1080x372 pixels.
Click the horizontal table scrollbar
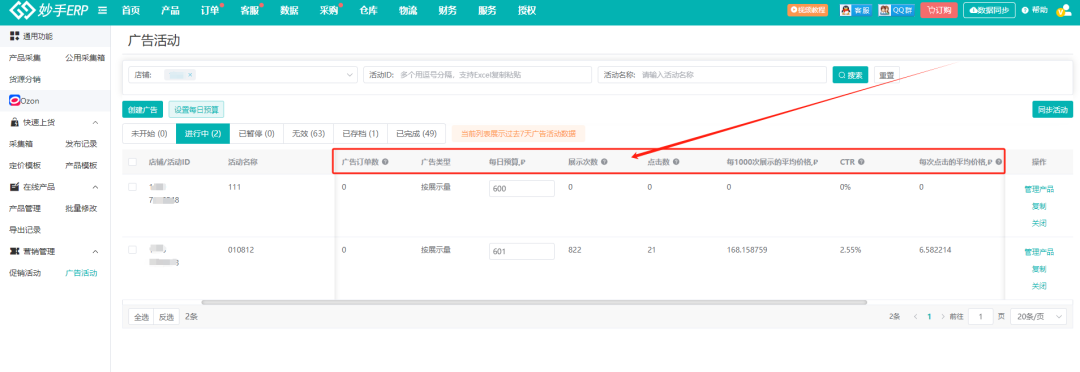[x=534, y=302]
